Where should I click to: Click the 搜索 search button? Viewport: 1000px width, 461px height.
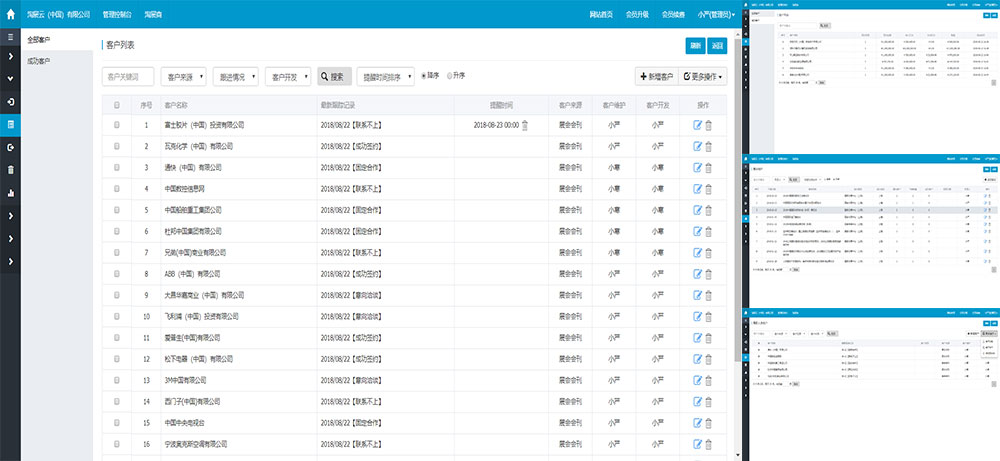[334, 76]
